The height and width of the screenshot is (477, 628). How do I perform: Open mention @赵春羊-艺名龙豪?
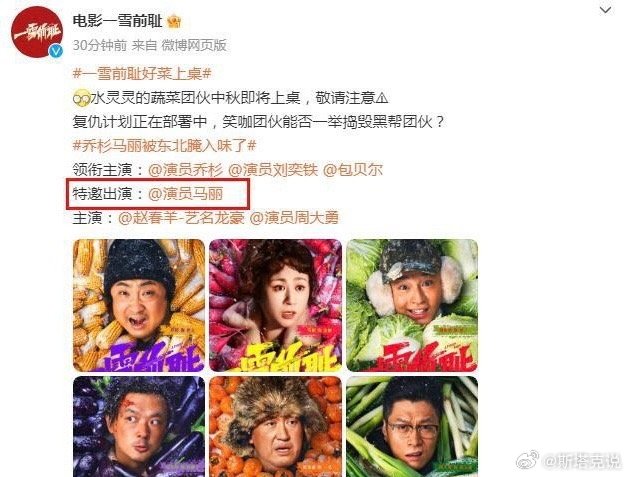click(x=181, y=218)
